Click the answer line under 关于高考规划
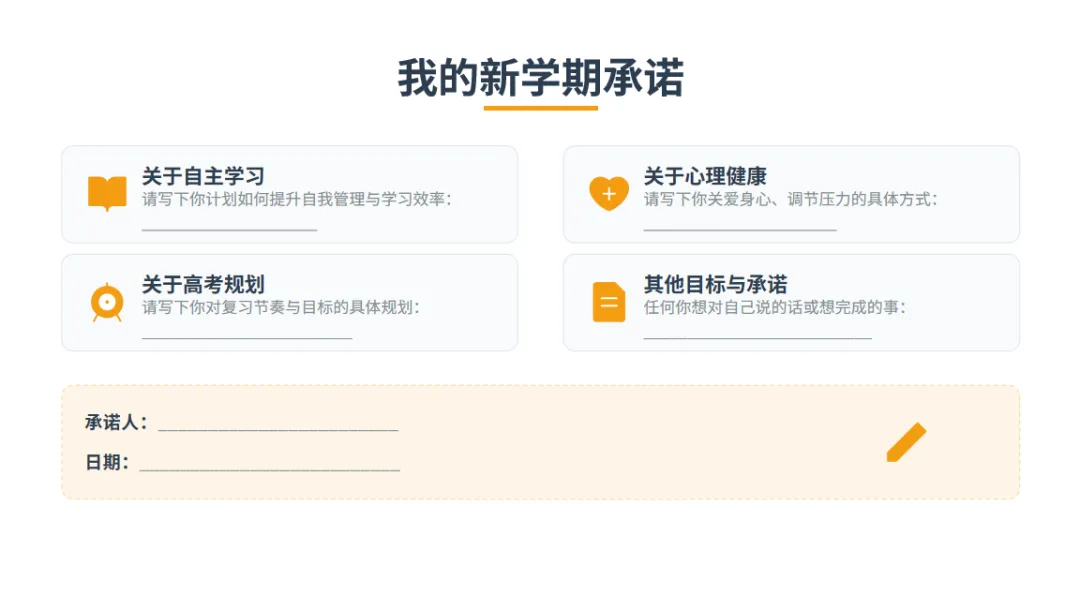This screenshot has width=1080, height=610. [x=247, y=338]
